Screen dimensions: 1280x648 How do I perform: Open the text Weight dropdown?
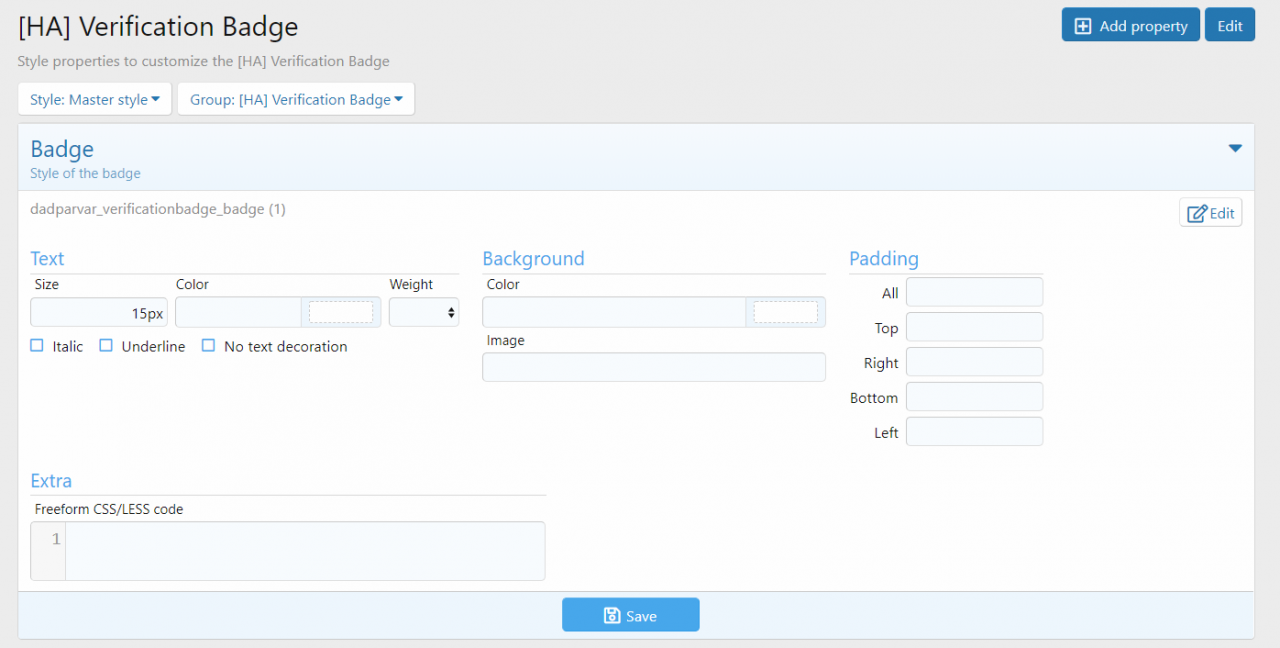point(424,313)
